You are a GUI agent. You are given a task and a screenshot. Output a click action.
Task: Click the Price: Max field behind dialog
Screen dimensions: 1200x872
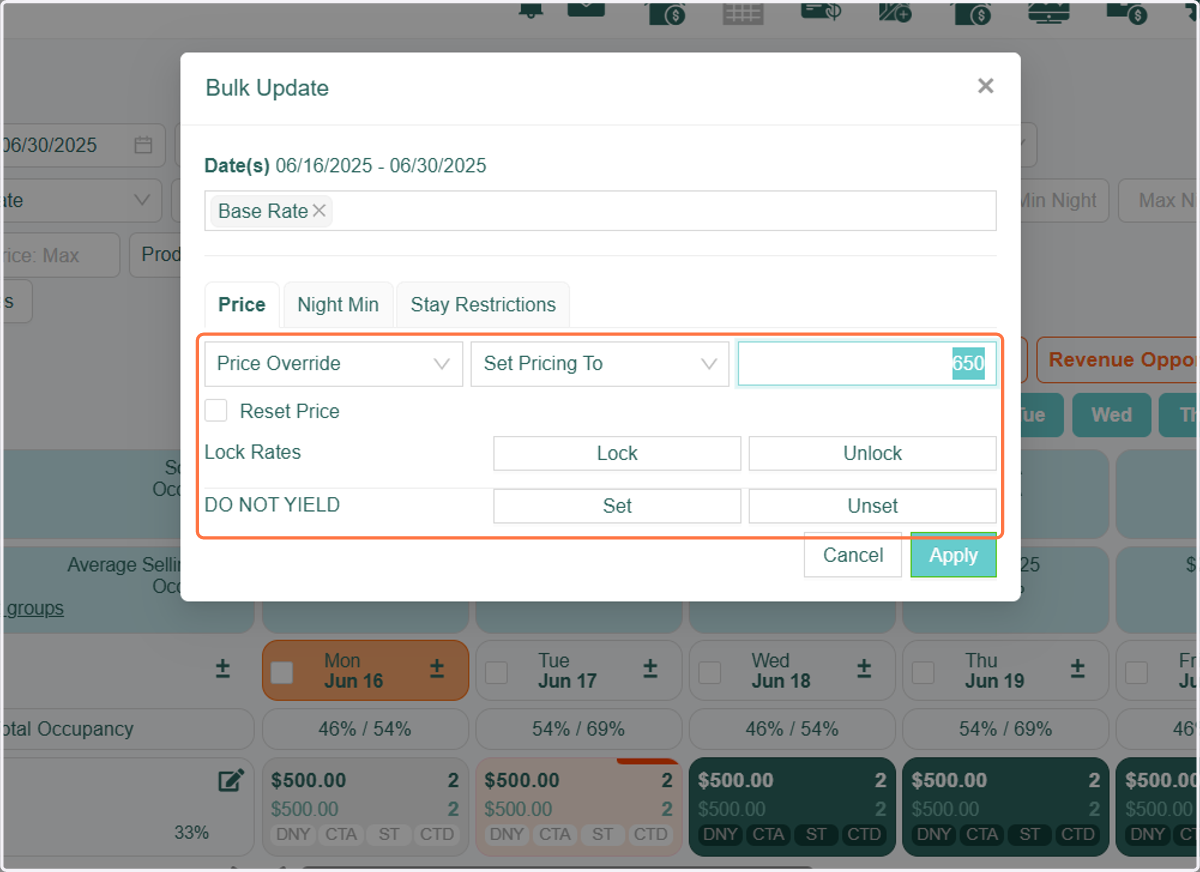tap(60, 255)
